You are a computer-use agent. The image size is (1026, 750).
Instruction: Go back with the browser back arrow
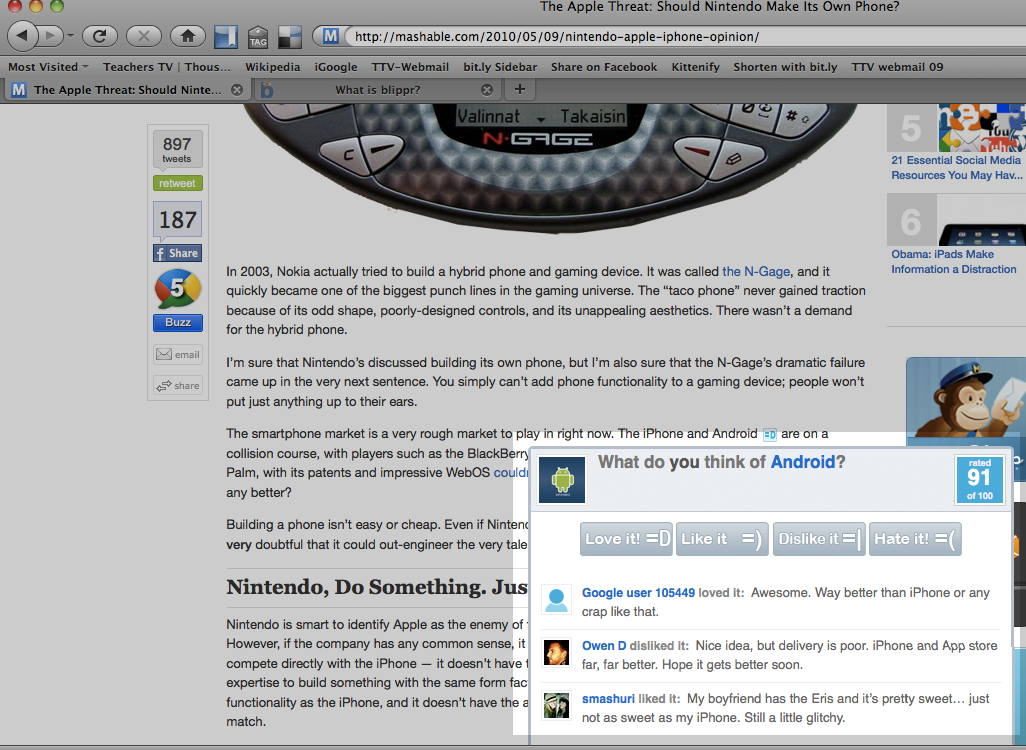(x=24, y=35)
